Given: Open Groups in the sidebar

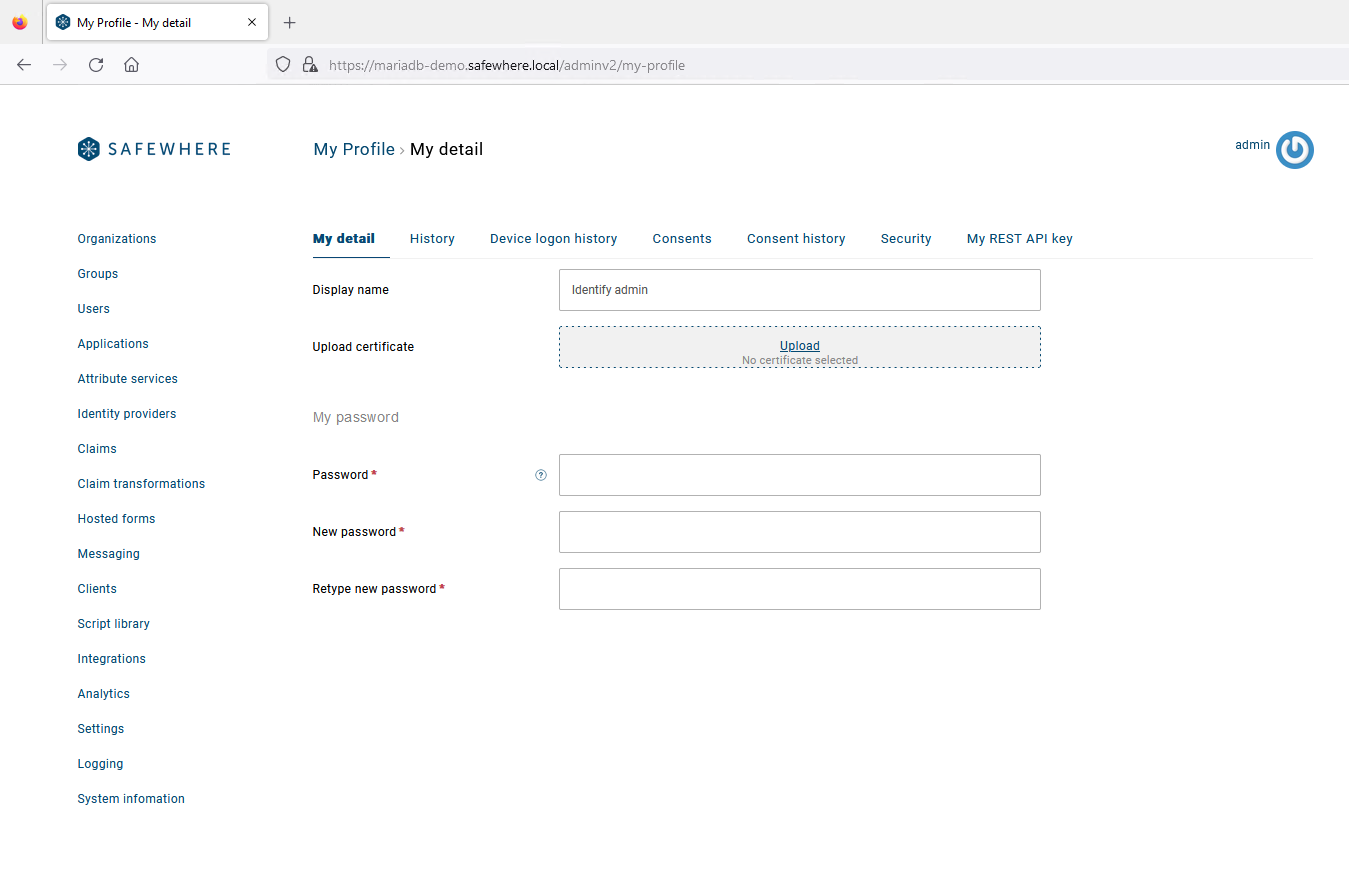Looking at the screenshot, I should click(x=98, y=274).
